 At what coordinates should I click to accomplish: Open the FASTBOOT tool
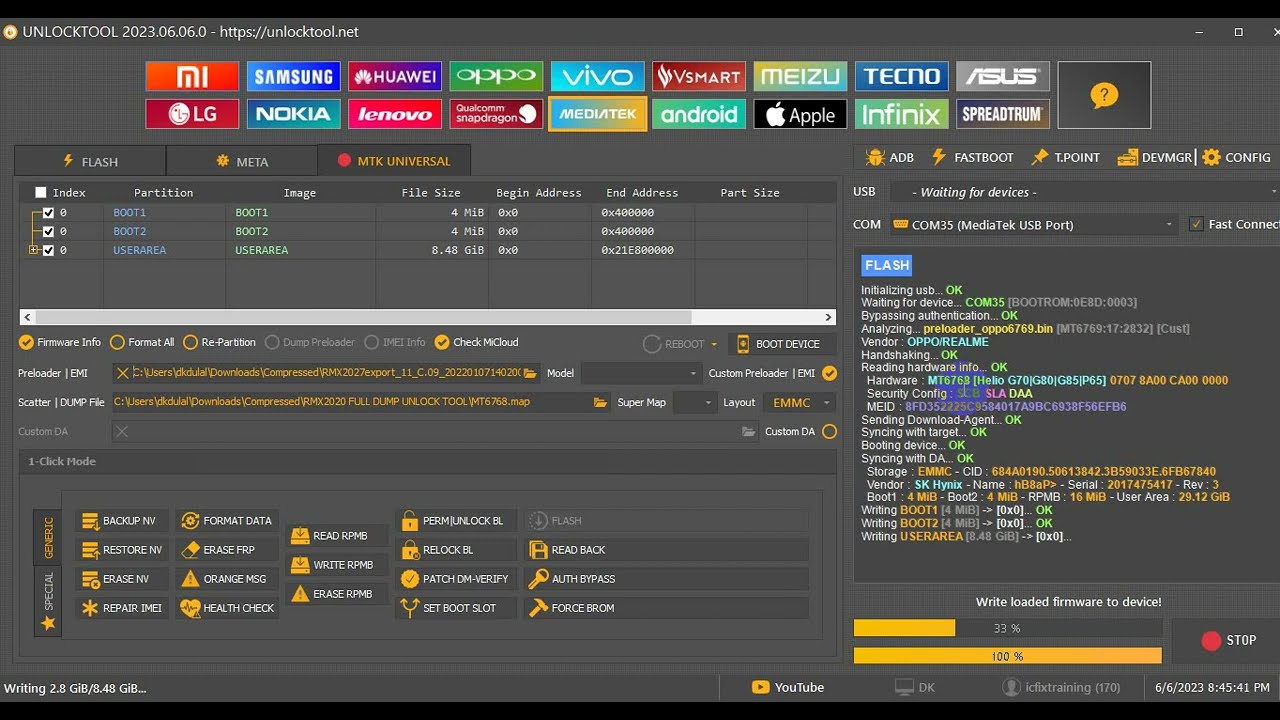coord(973,157)
